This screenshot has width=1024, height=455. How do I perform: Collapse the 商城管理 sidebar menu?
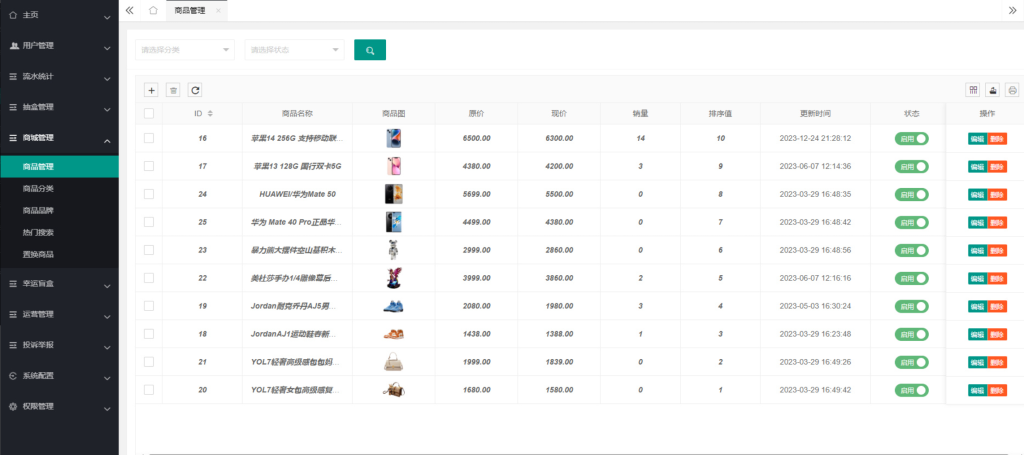pyautogui.click(x=59, y=138)
